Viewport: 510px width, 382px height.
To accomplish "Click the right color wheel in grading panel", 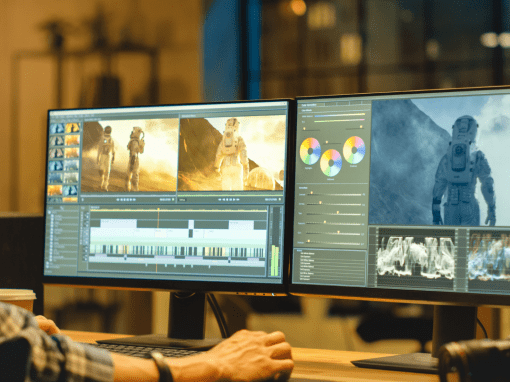I will (x=354, y=150).
